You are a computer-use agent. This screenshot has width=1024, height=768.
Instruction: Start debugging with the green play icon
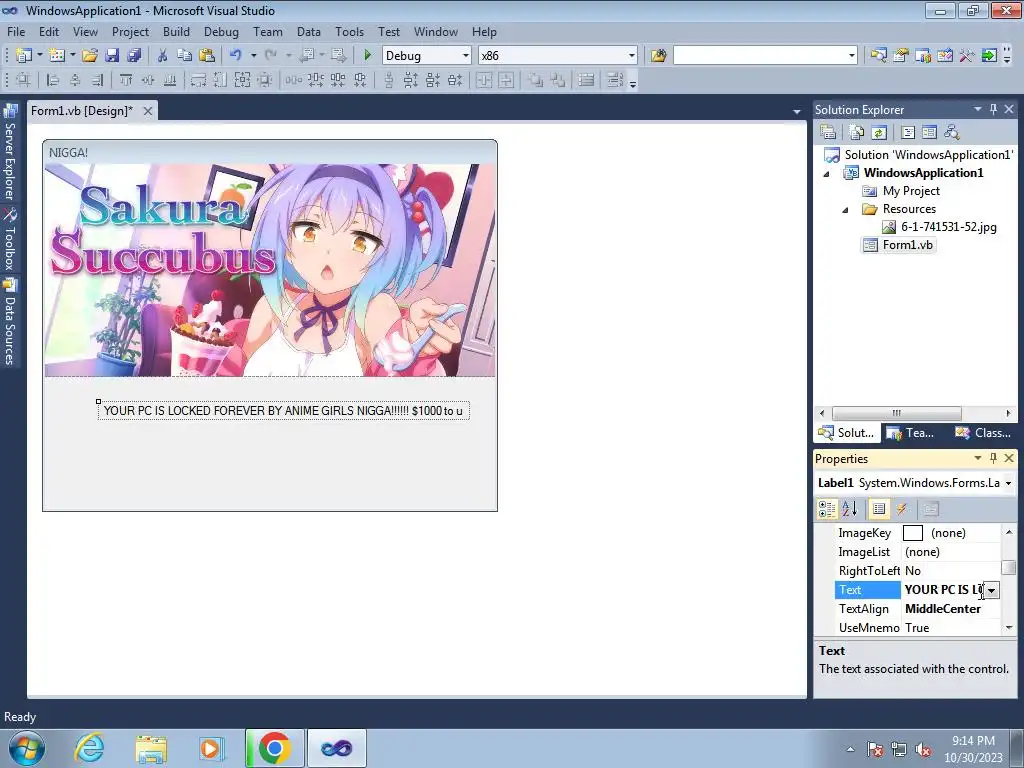[367, 56]
